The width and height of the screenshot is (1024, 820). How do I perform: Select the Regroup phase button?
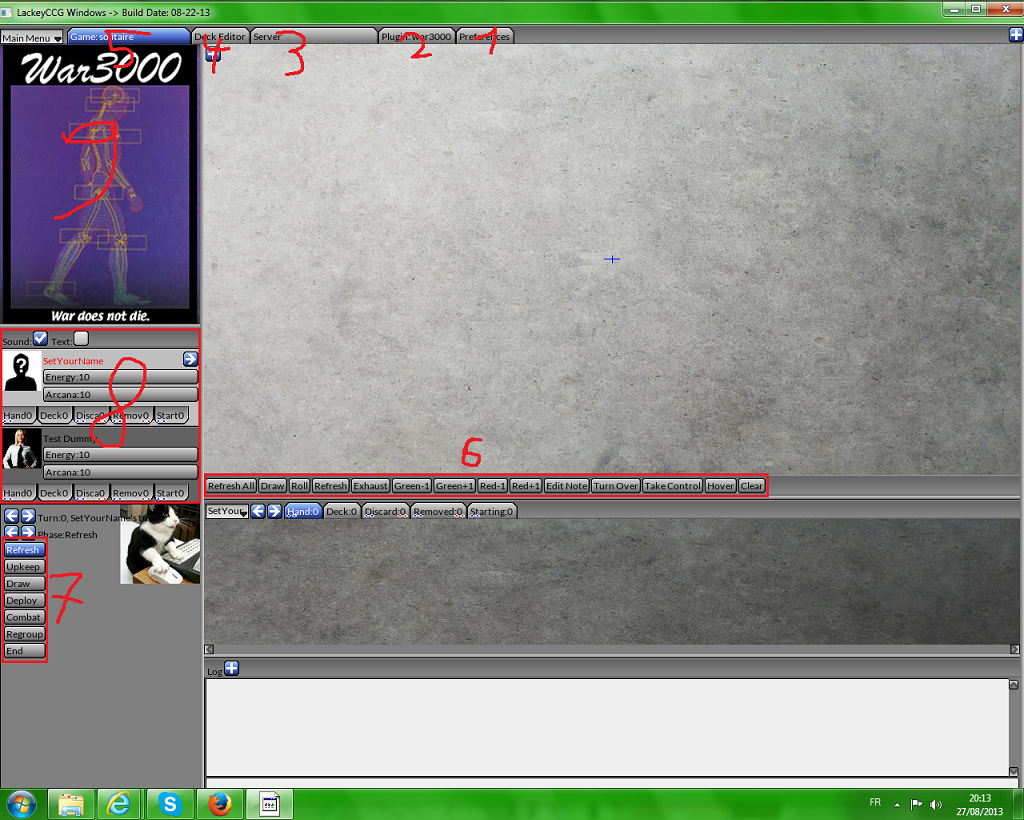pyautogui.click(x=25, y=634)
